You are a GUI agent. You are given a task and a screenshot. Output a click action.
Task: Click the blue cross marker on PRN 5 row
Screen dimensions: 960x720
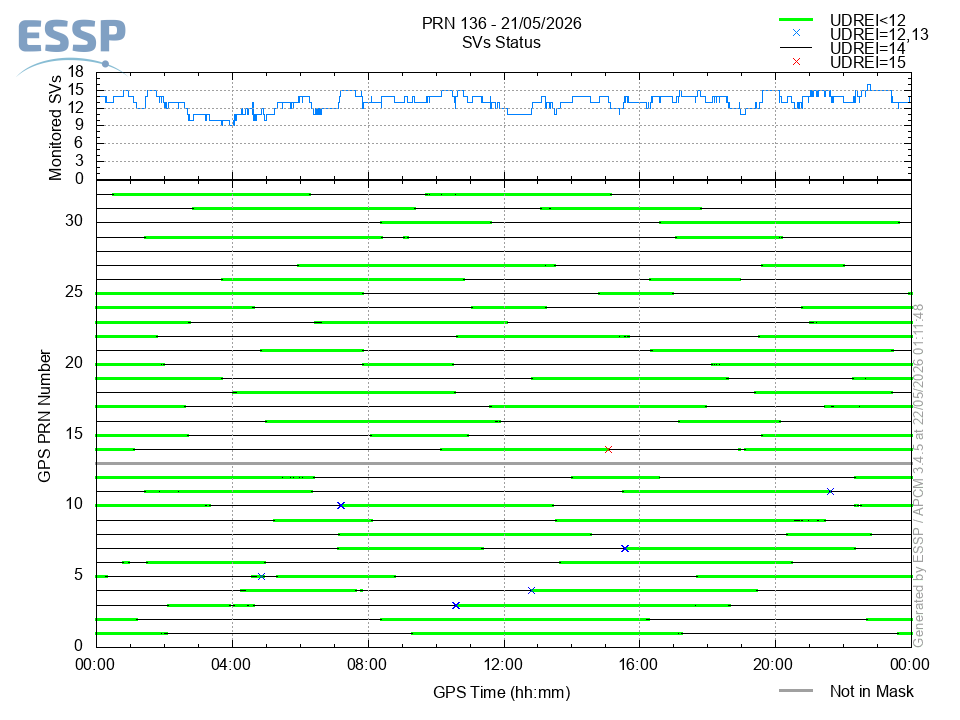click(x=261, y=577)
